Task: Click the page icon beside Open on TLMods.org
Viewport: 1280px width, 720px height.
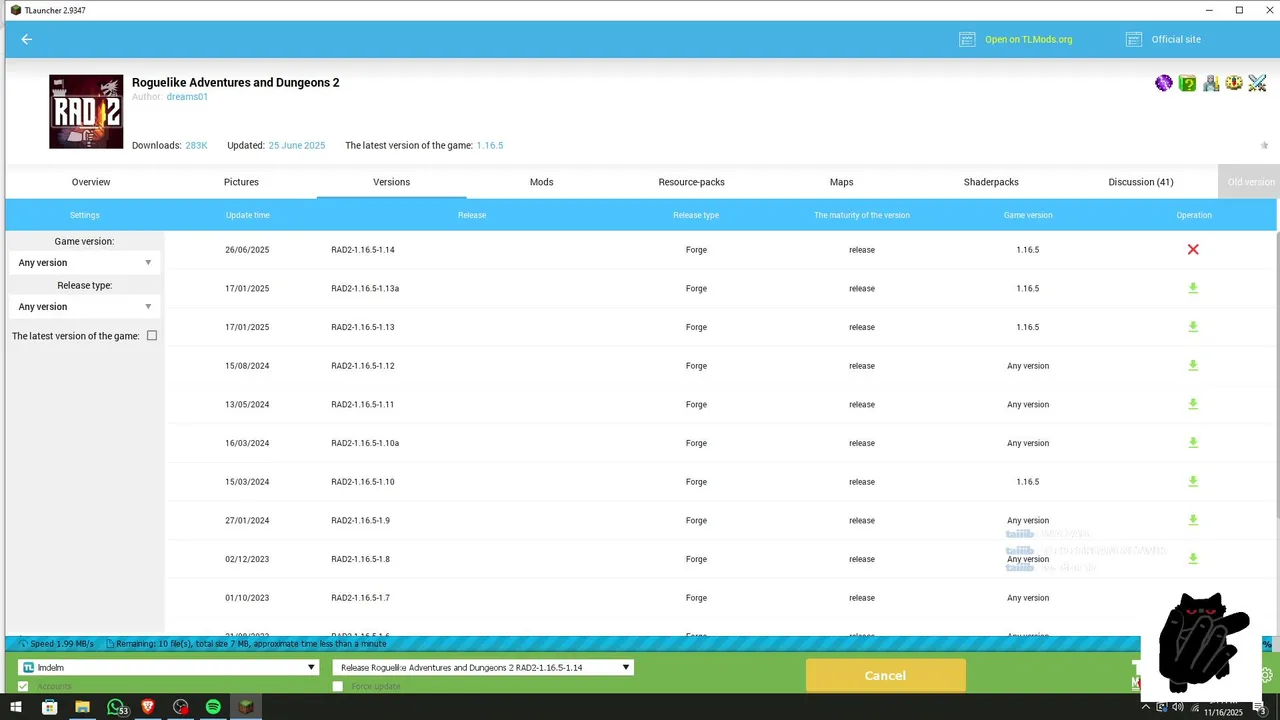Action: click(967, 39)
